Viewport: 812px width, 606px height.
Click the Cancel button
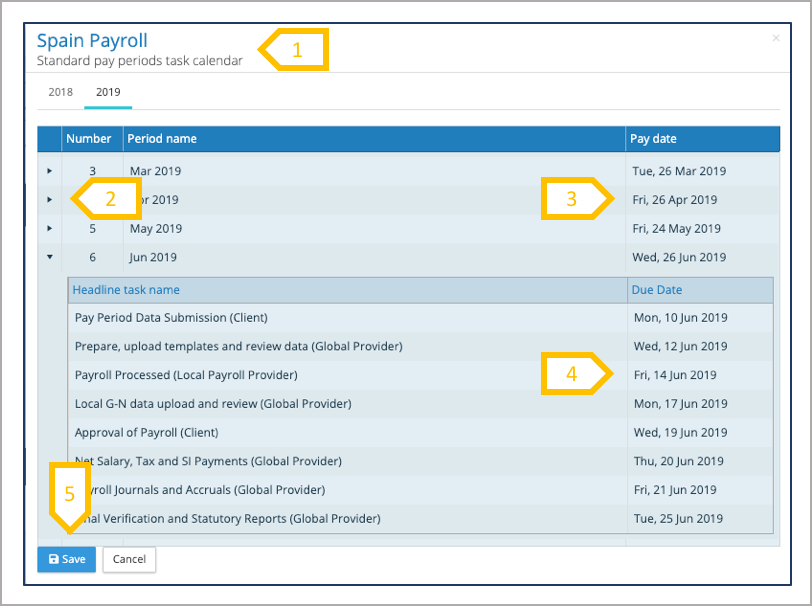click(129, 560)
